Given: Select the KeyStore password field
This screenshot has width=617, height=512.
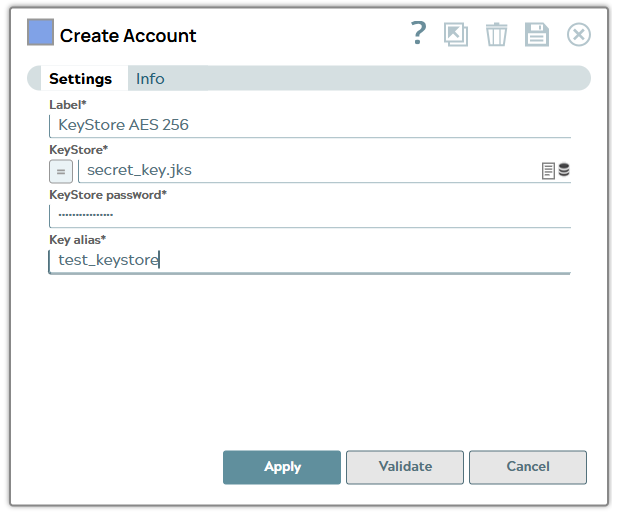Looking at the screenshot, I should (x=309, y=215).
